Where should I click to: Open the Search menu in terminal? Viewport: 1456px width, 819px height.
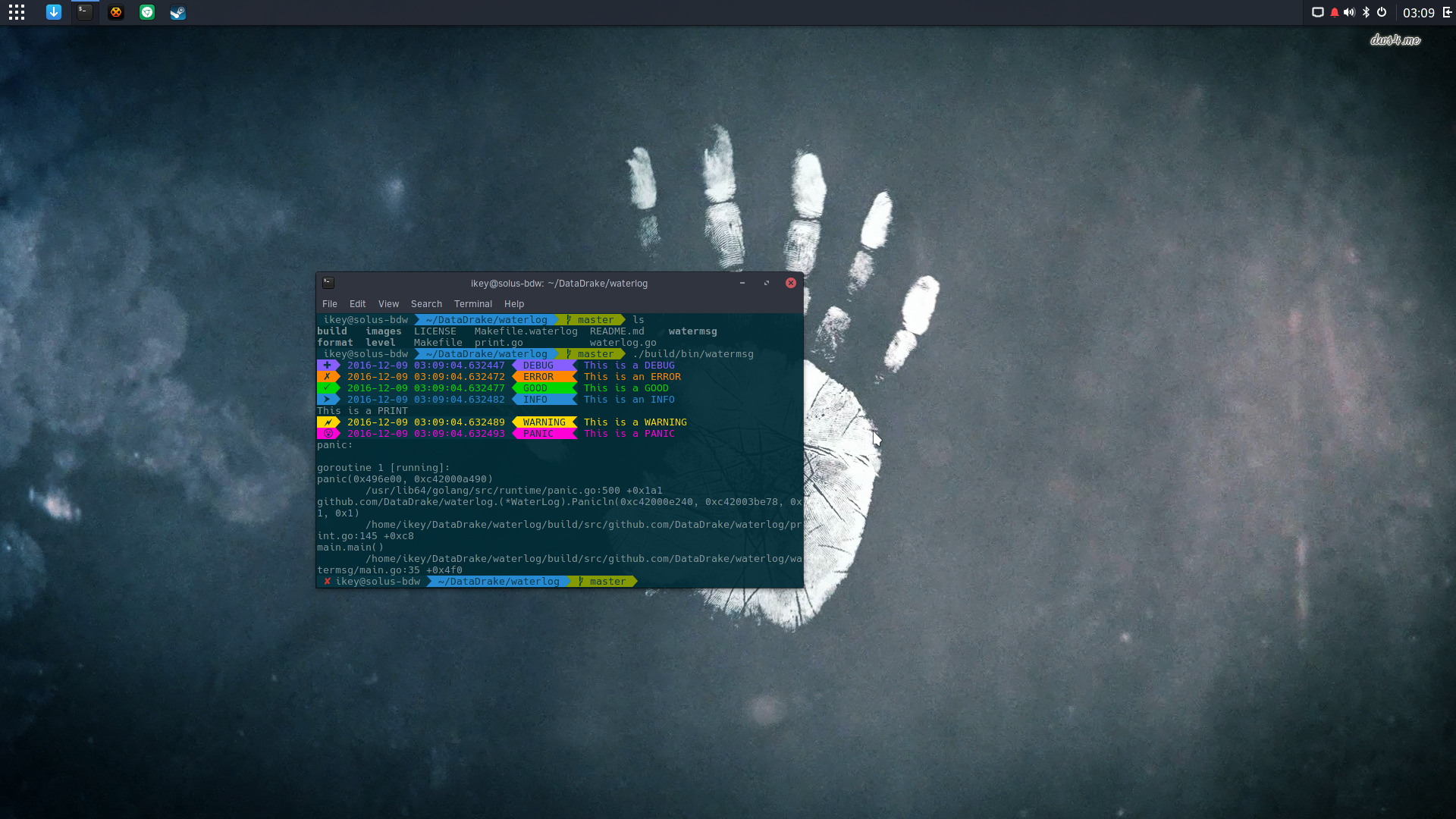[x=427, y=304]
